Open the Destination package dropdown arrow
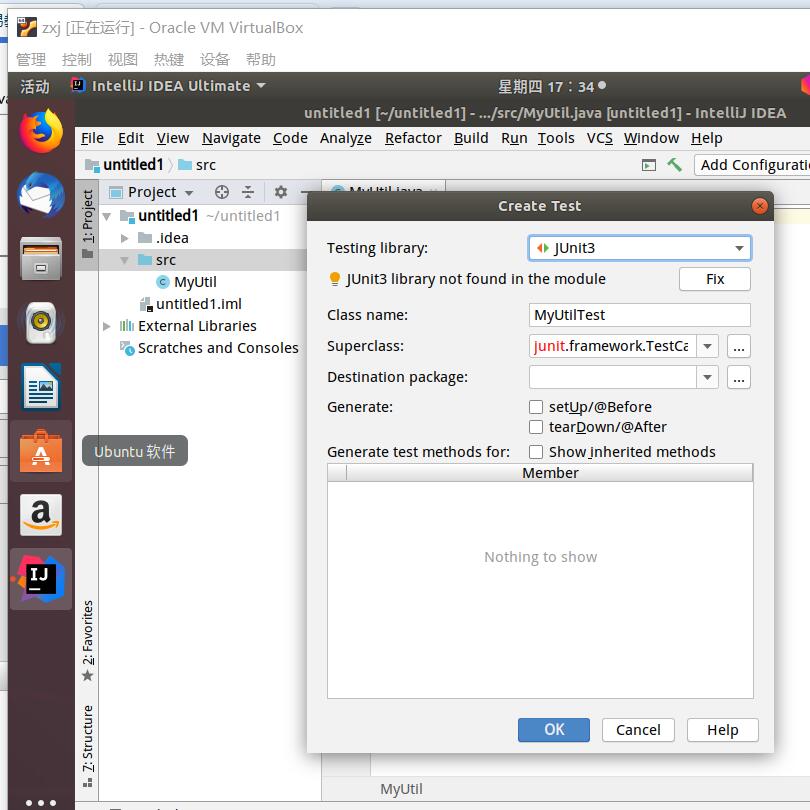 click(x=707, y=378)
